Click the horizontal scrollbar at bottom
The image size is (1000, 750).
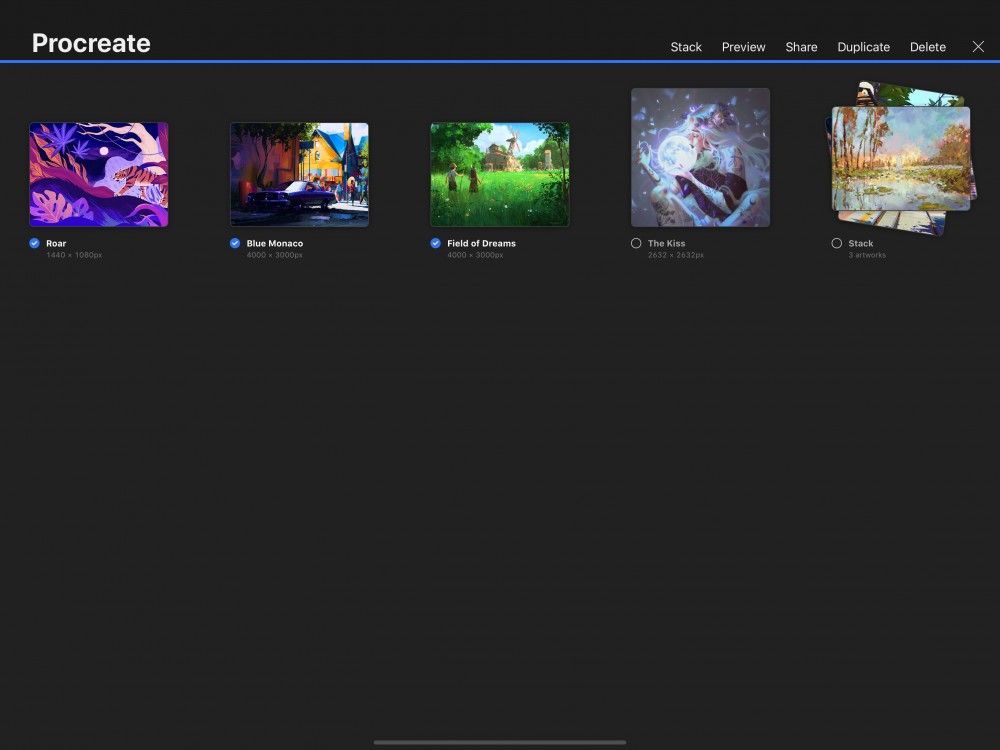(499, 742)
